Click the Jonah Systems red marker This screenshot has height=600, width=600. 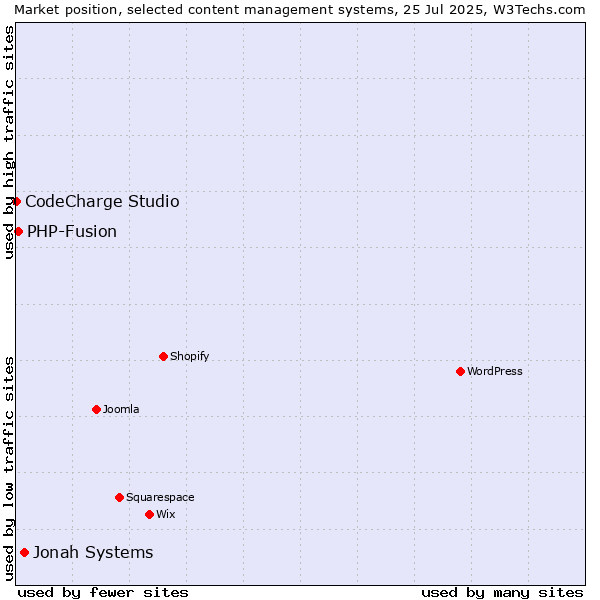24,553
